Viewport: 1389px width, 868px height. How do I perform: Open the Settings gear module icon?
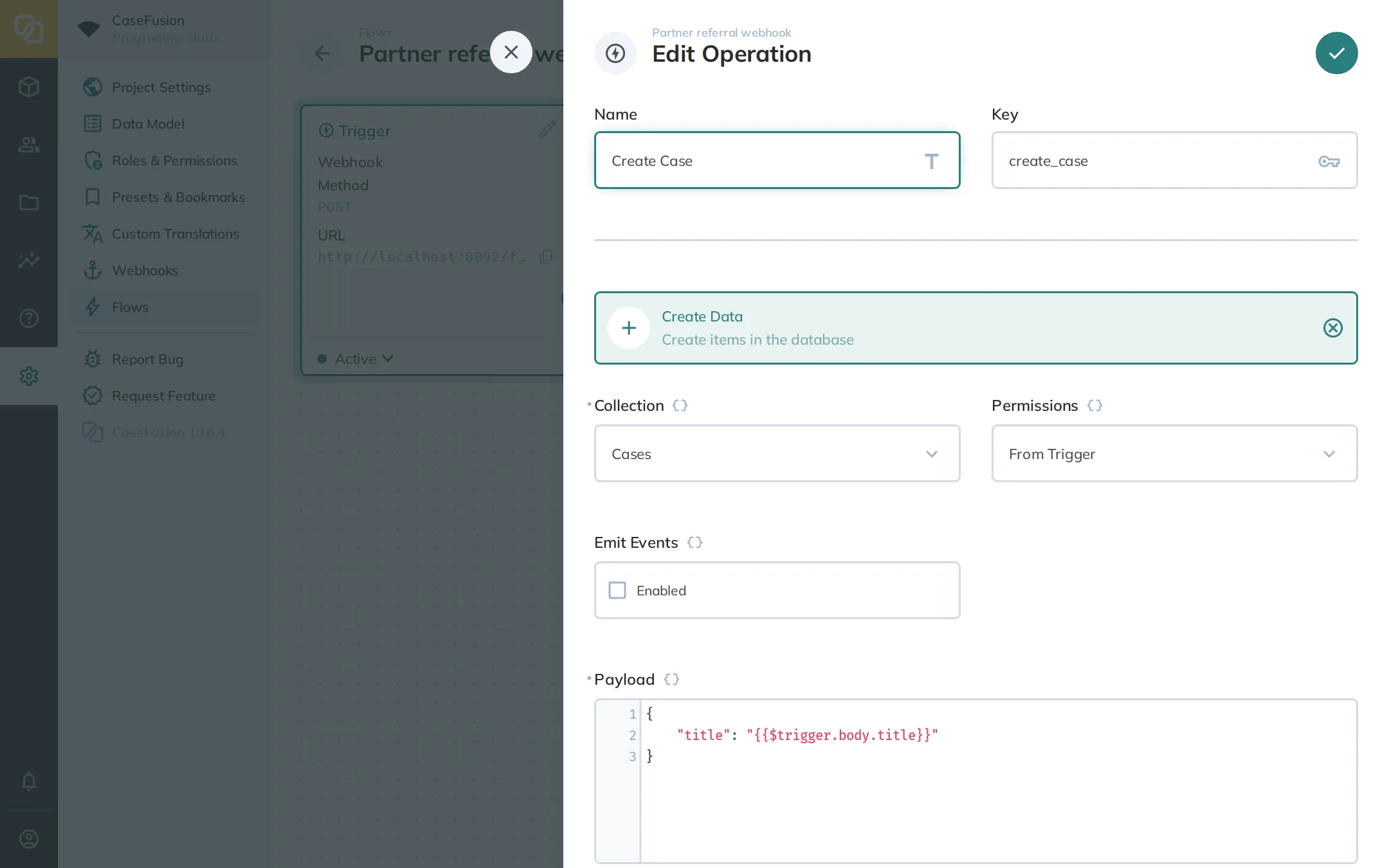click(x=29, y=376)
